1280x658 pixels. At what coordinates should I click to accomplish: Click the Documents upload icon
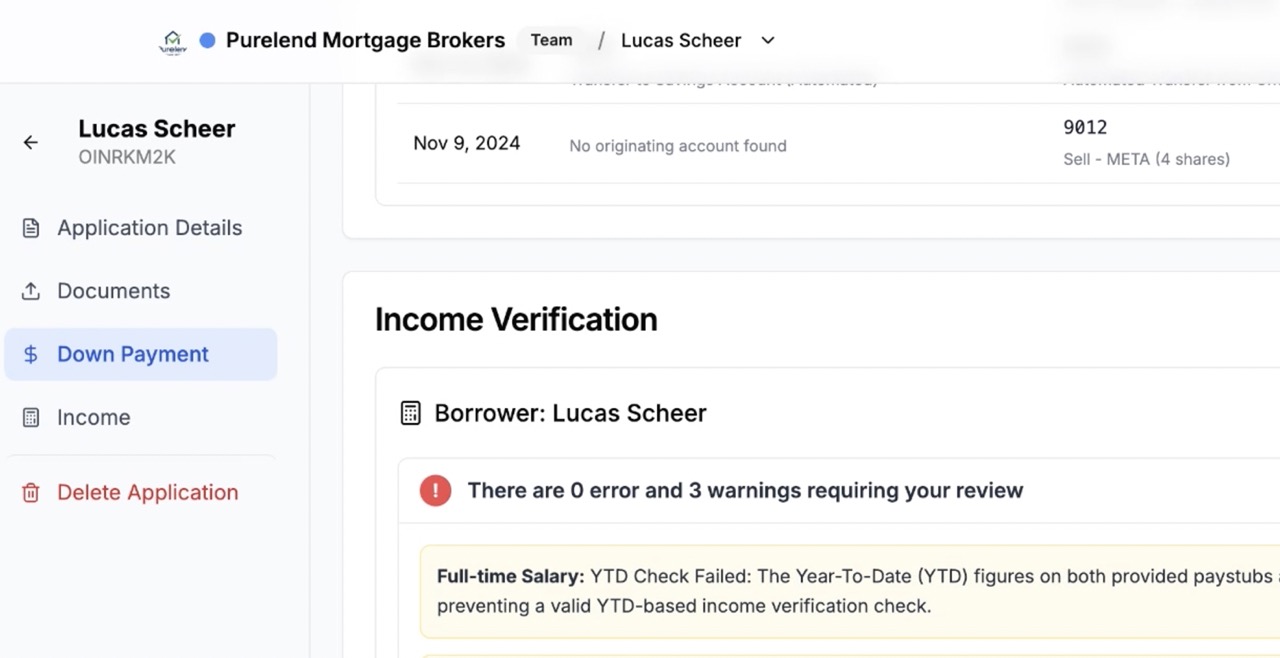(x=31, y=291)
